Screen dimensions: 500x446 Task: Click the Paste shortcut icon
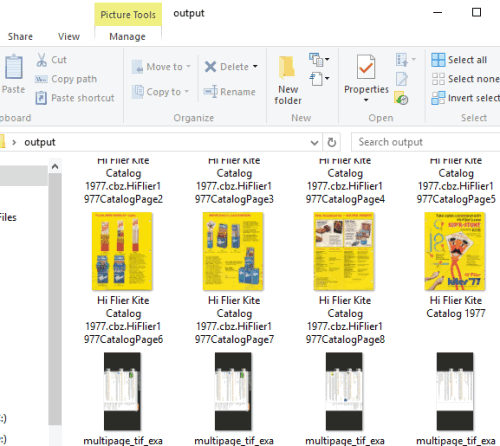point(41,98)
